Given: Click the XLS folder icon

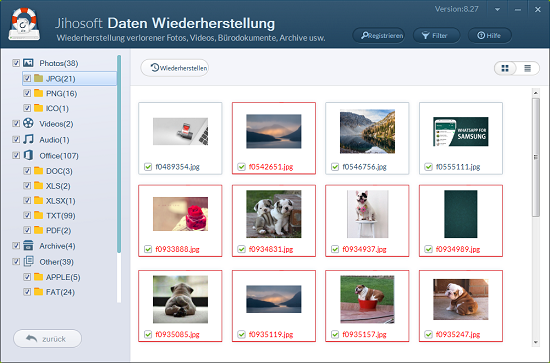Looking at the screenshot, I should (39, 186).
